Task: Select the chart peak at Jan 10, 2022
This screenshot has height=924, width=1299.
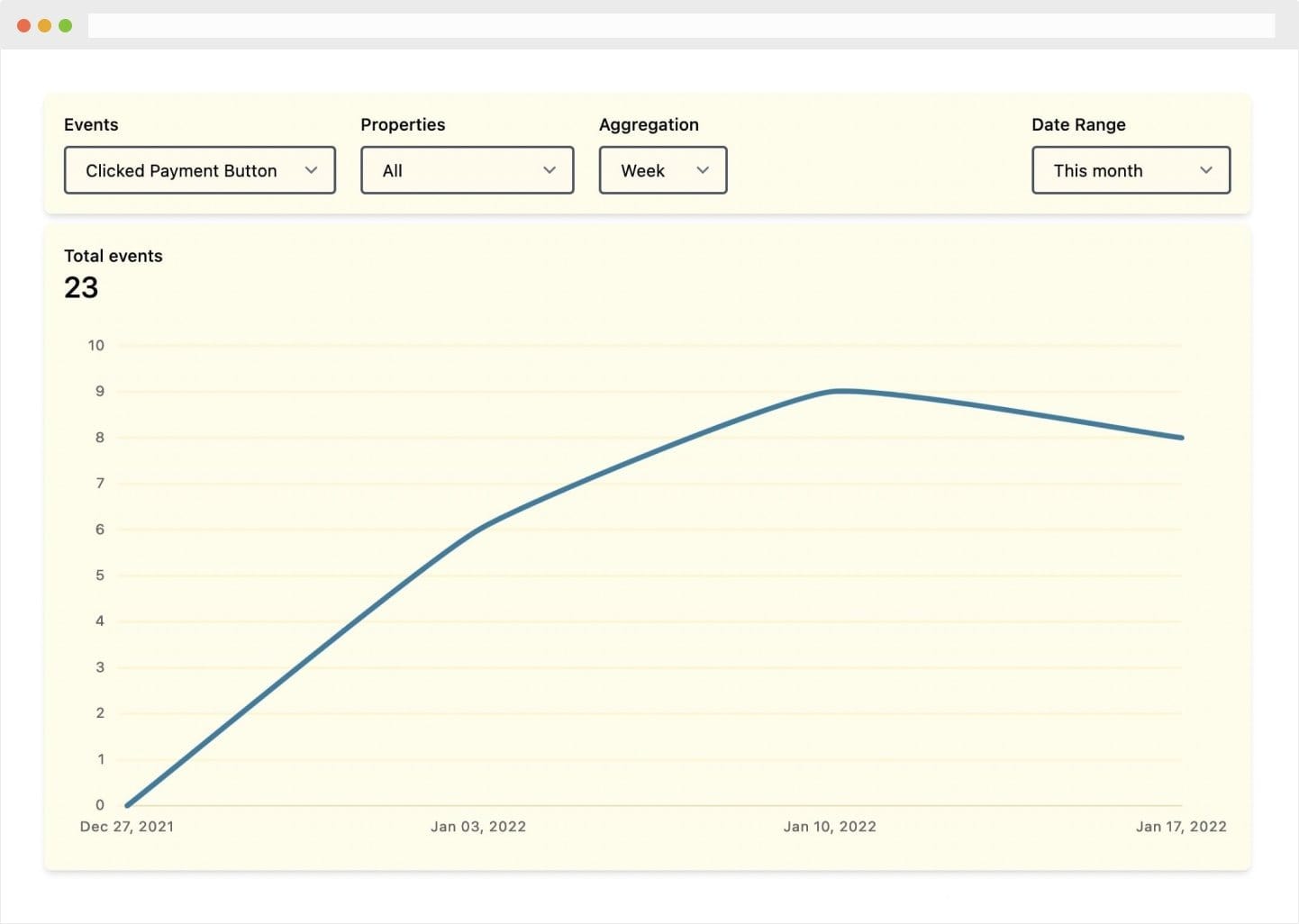Action: point(838,391)
